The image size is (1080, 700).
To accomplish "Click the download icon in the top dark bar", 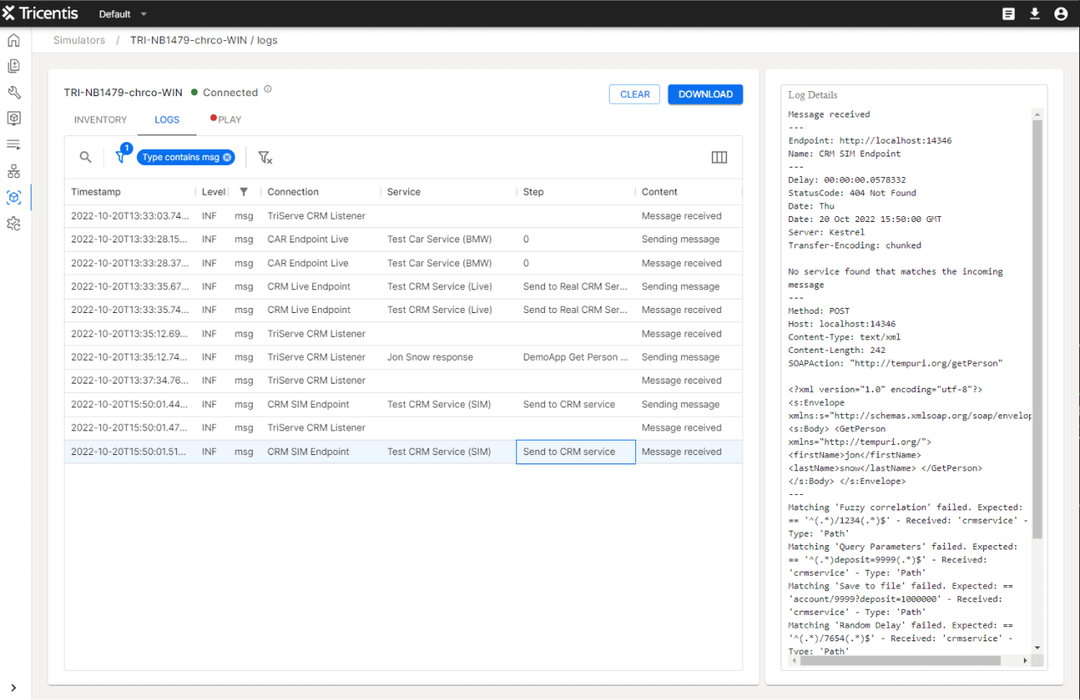I will pyautogui.click(x=1034, y=13).
